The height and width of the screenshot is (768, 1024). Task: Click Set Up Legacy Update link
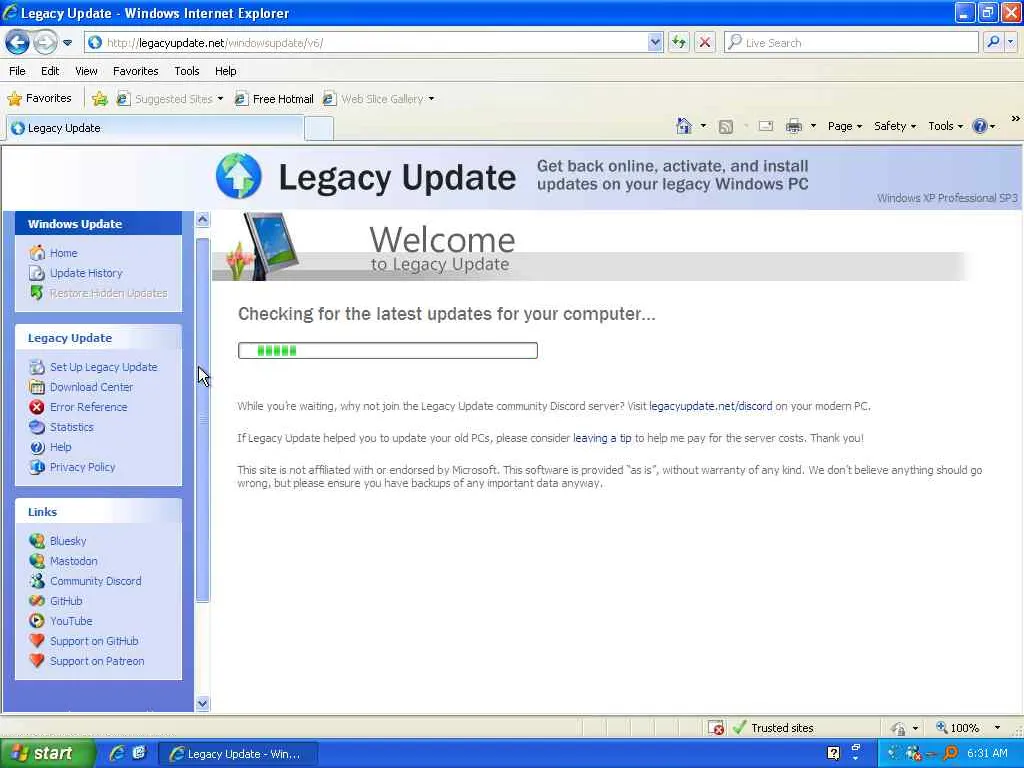pos(103,367)
